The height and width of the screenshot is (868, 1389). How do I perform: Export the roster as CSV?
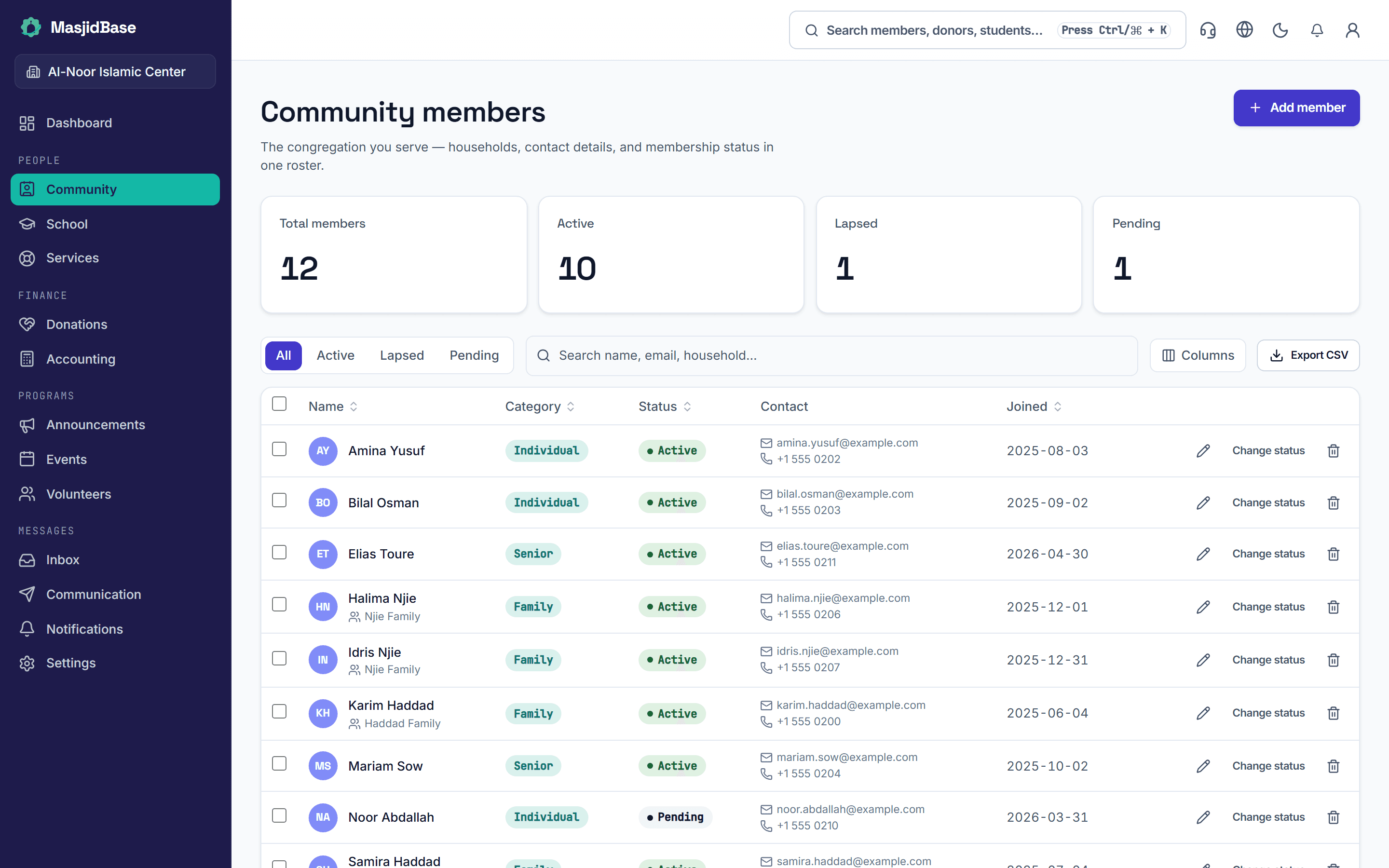[1308, 355]
